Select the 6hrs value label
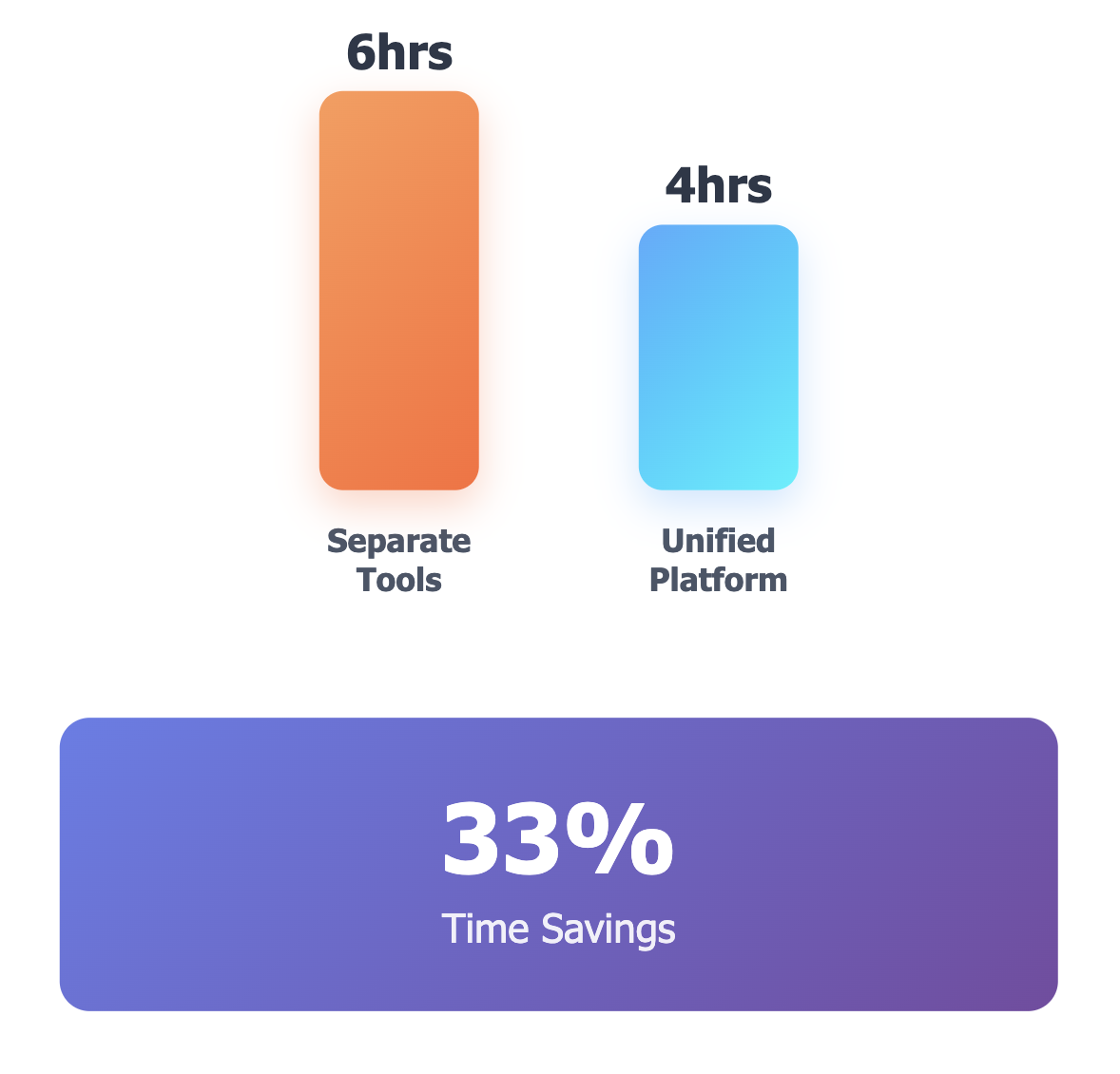 click(x=399, y=53)
